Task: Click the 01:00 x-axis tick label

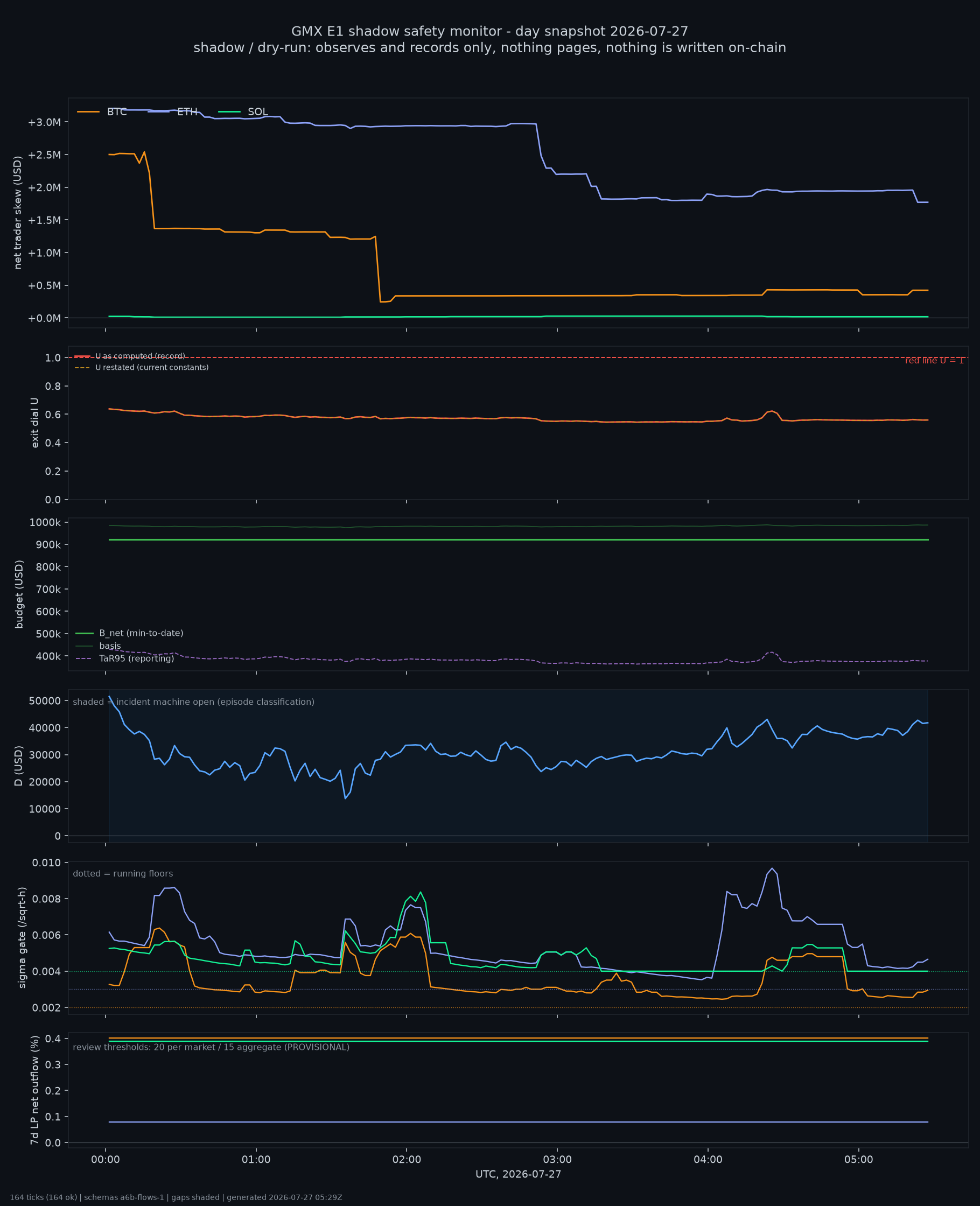Action: (256, 1160)
